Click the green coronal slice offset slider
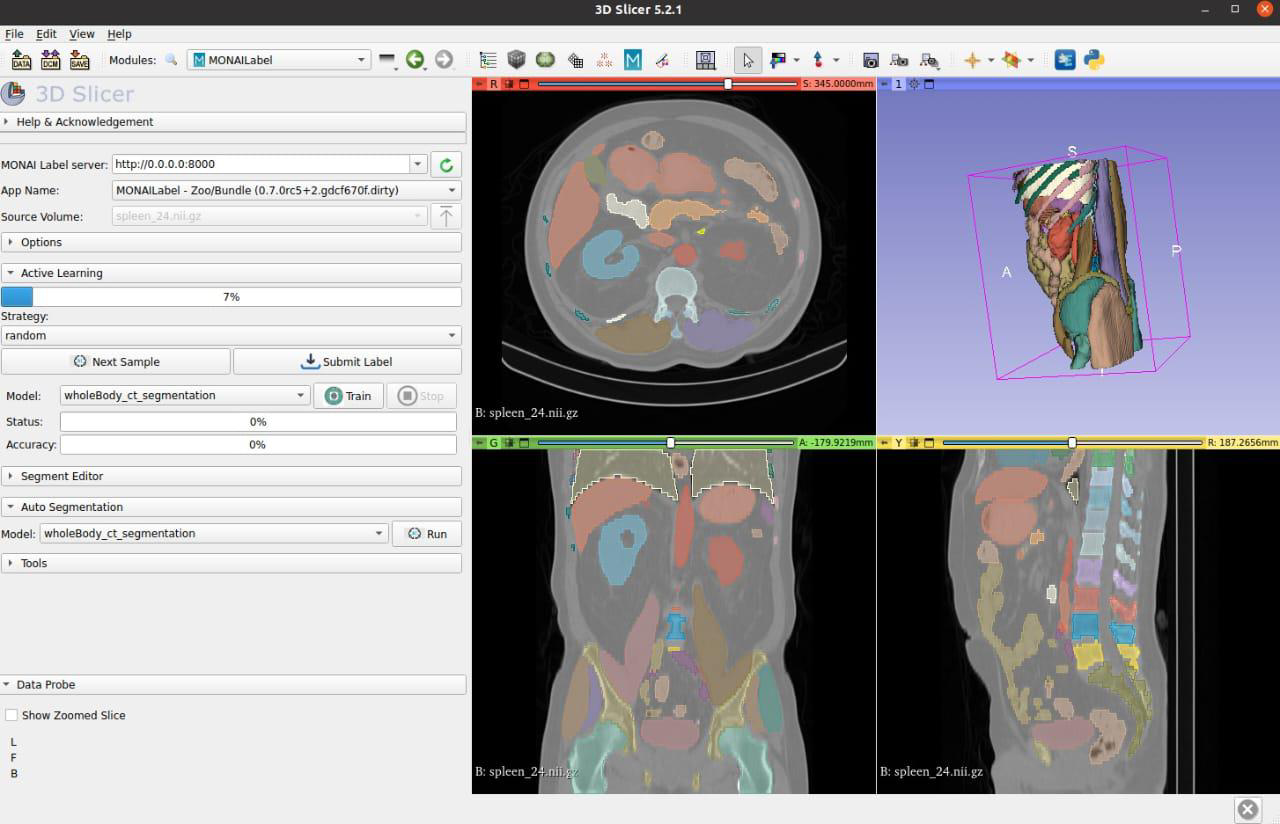Screen dimensions: 1280x824 click(x=666, y=442)
